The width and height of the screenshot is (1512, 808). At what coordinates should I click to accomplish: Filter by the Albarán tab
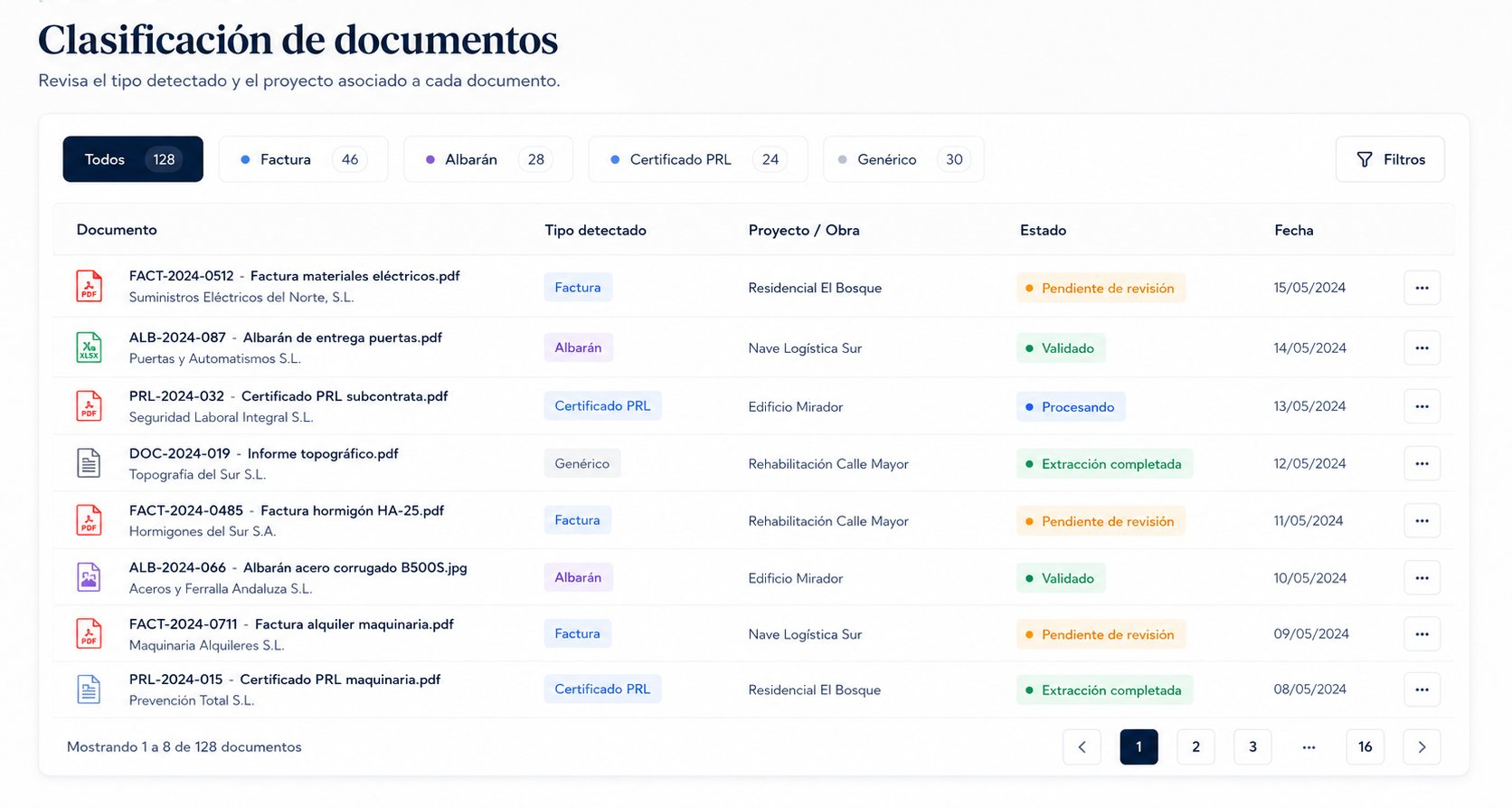pyautogui.click(x=488, y=159)
